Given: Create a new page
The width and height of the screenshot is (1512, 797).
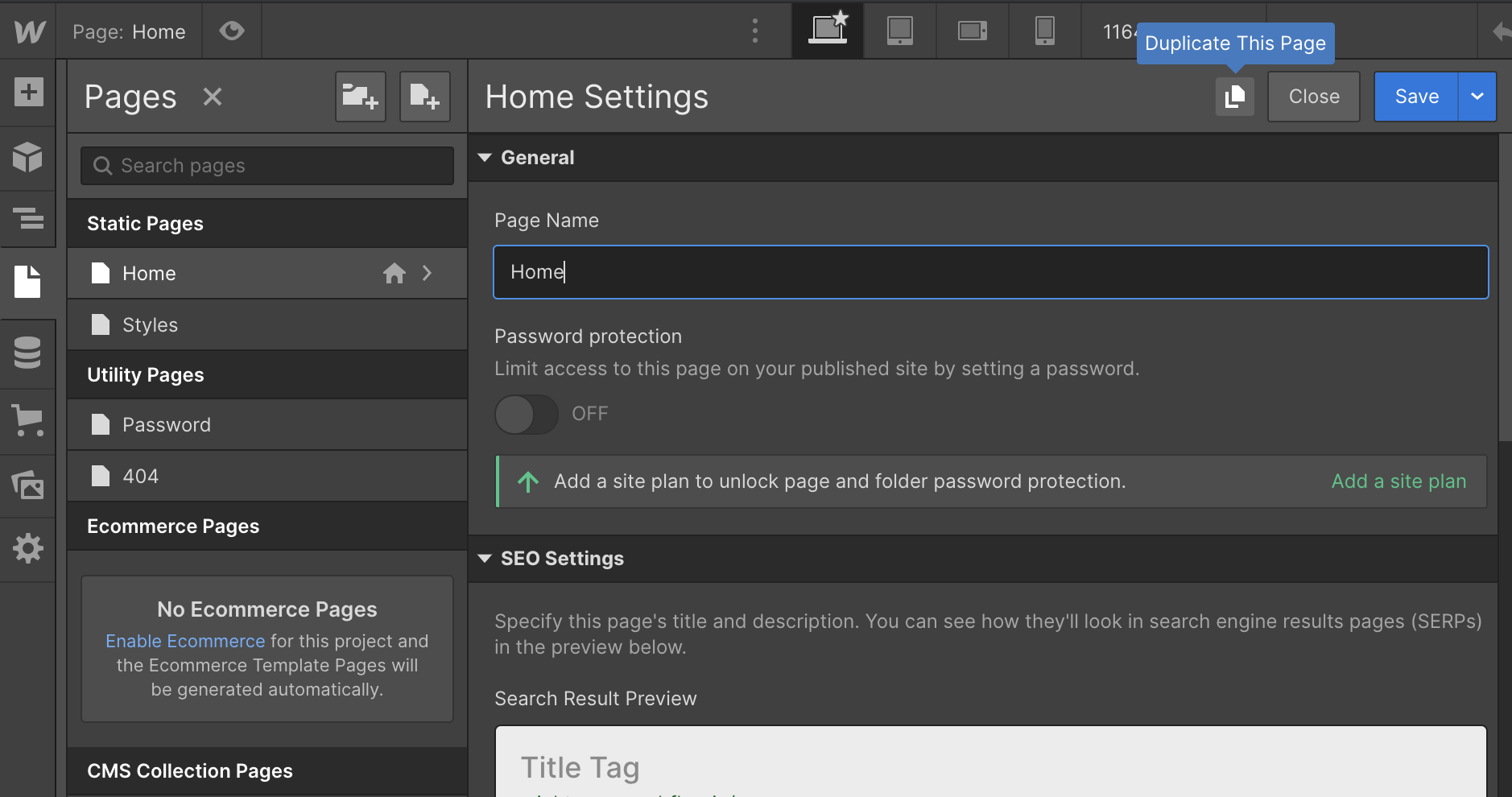Looking at the screenshot, I should pyautogui.click(x=425, y=97).
